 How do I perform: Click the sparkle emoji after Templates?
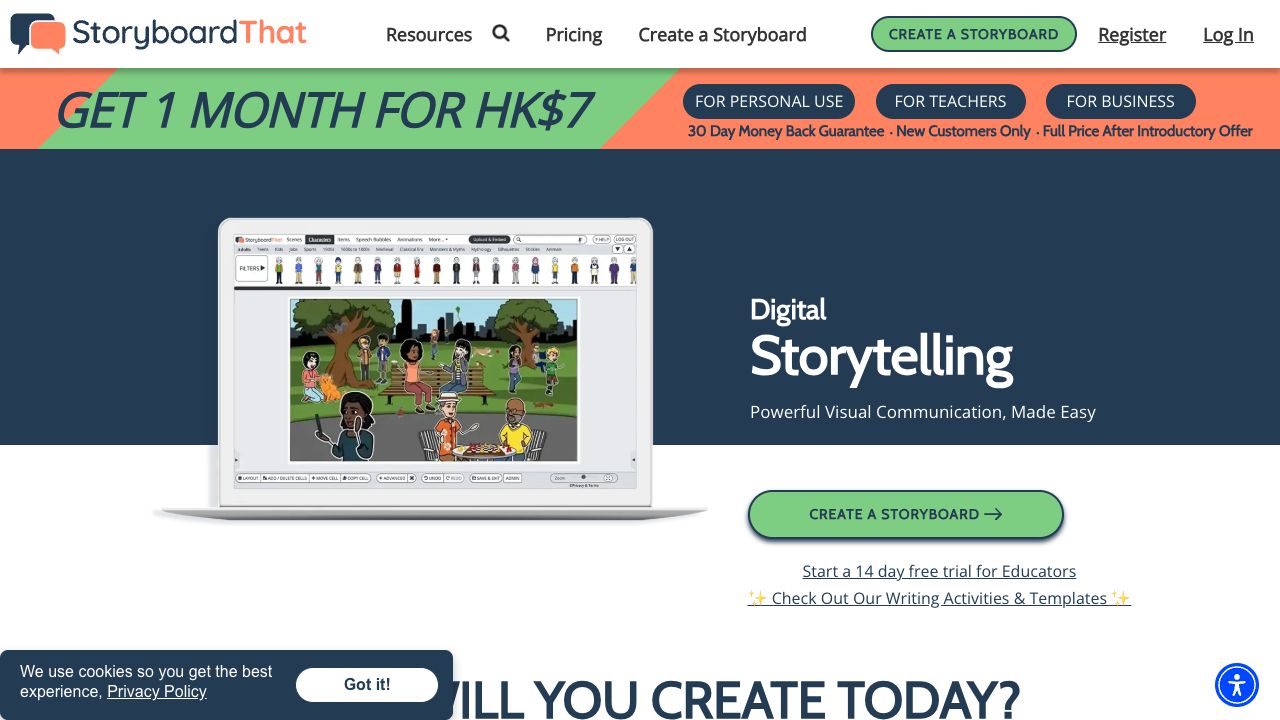click(1120, 598)
